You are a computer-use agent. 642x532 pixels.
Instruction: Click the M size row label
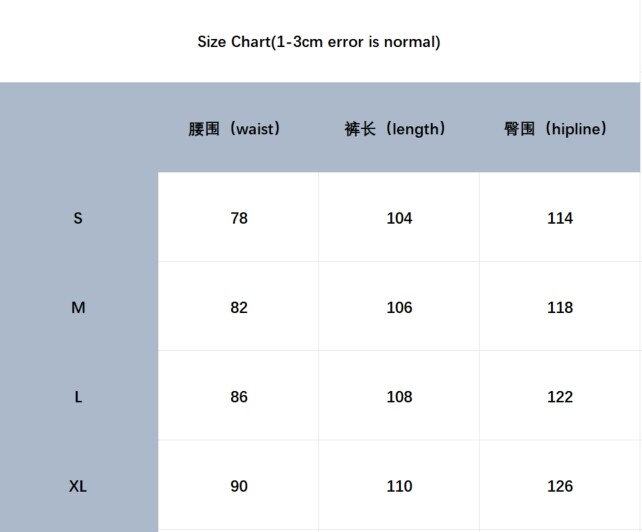(x=78, y=308)
